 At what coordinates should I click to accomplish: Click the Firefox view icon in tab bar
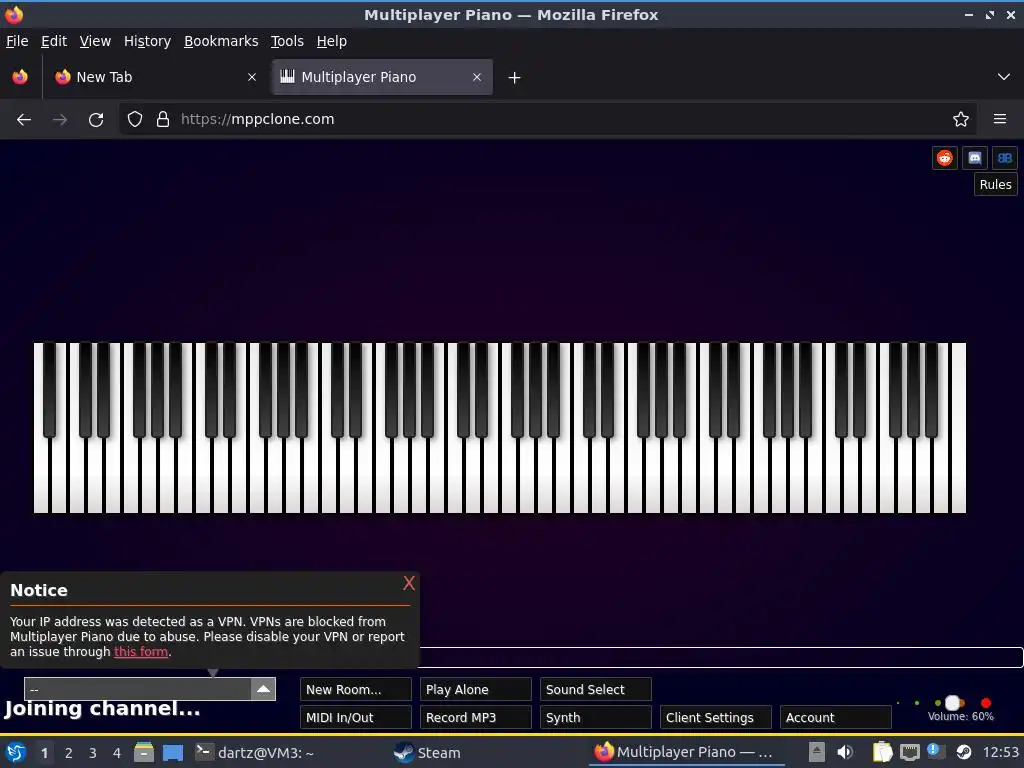(20, 77)
